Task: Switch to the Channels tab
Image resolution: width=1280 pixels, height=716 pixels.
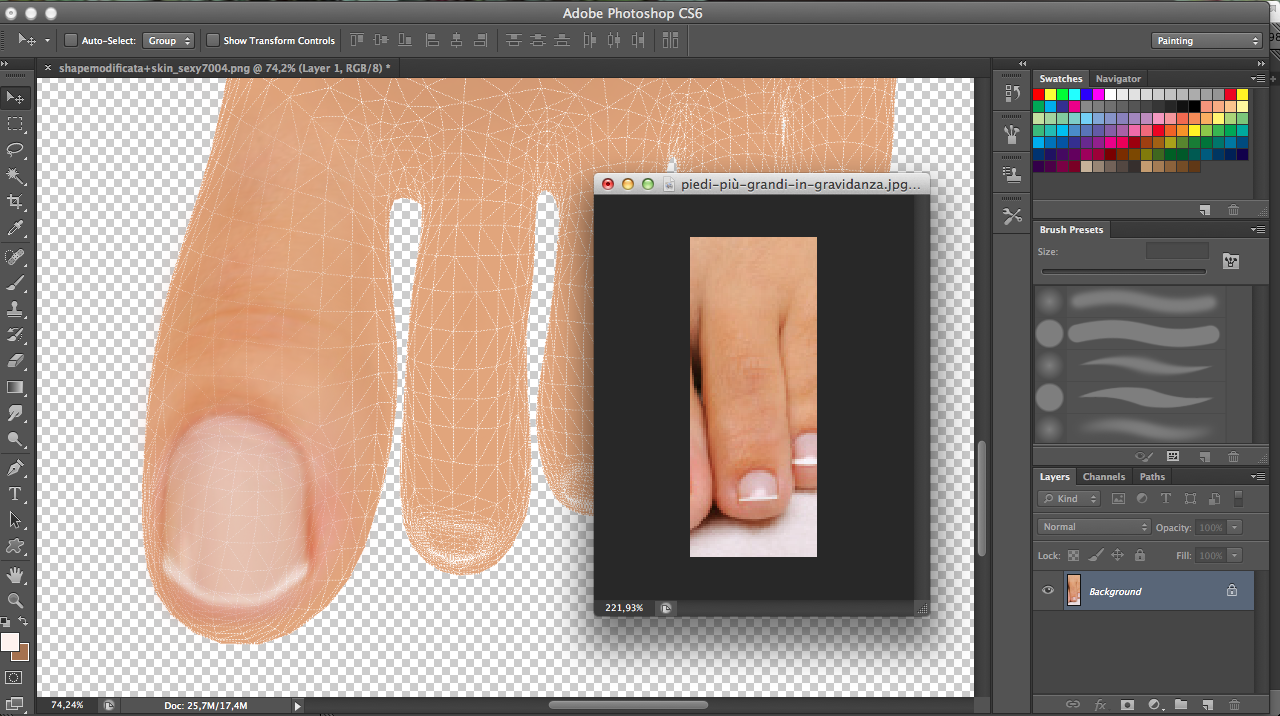Action: tap(1103, 477)
